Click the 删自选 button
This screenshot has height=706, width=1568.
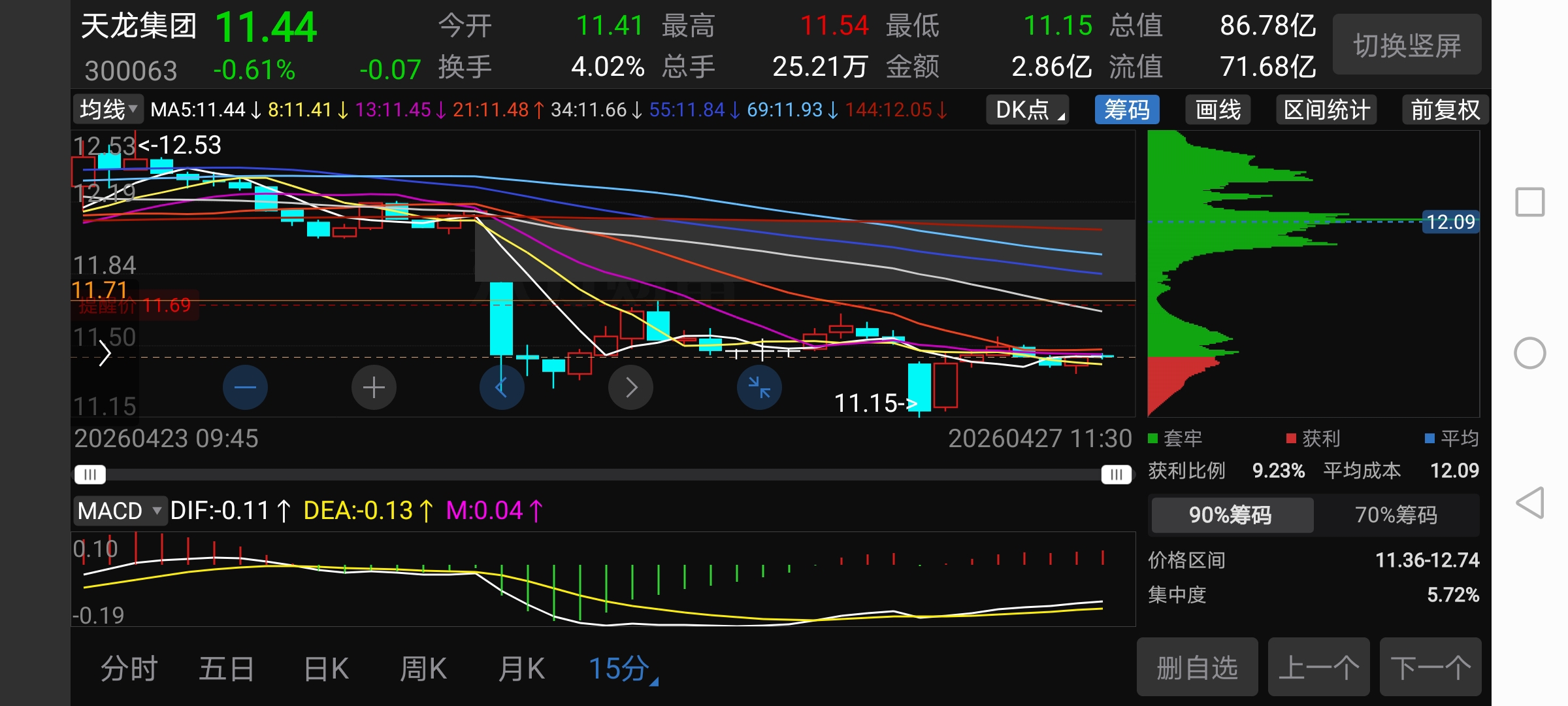point(1198,667)
